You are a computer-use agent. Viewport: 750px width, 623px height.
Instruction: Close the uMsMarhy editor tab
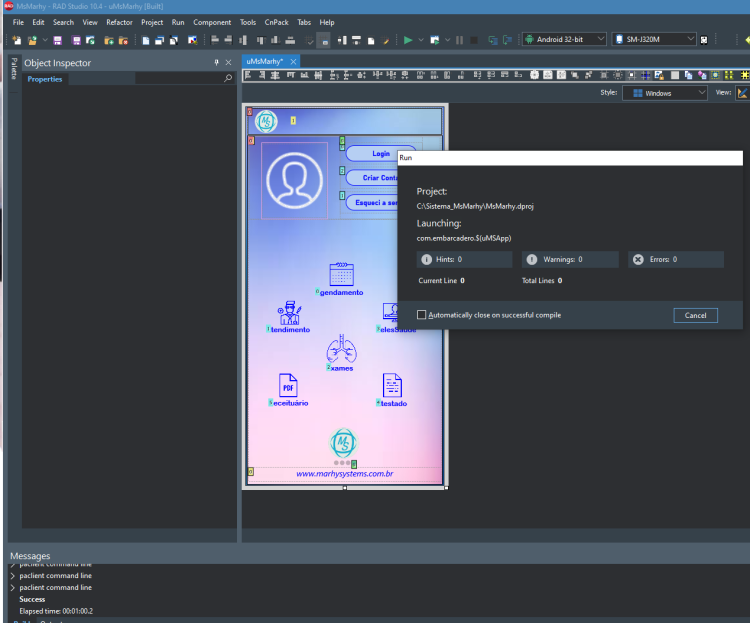293,61
